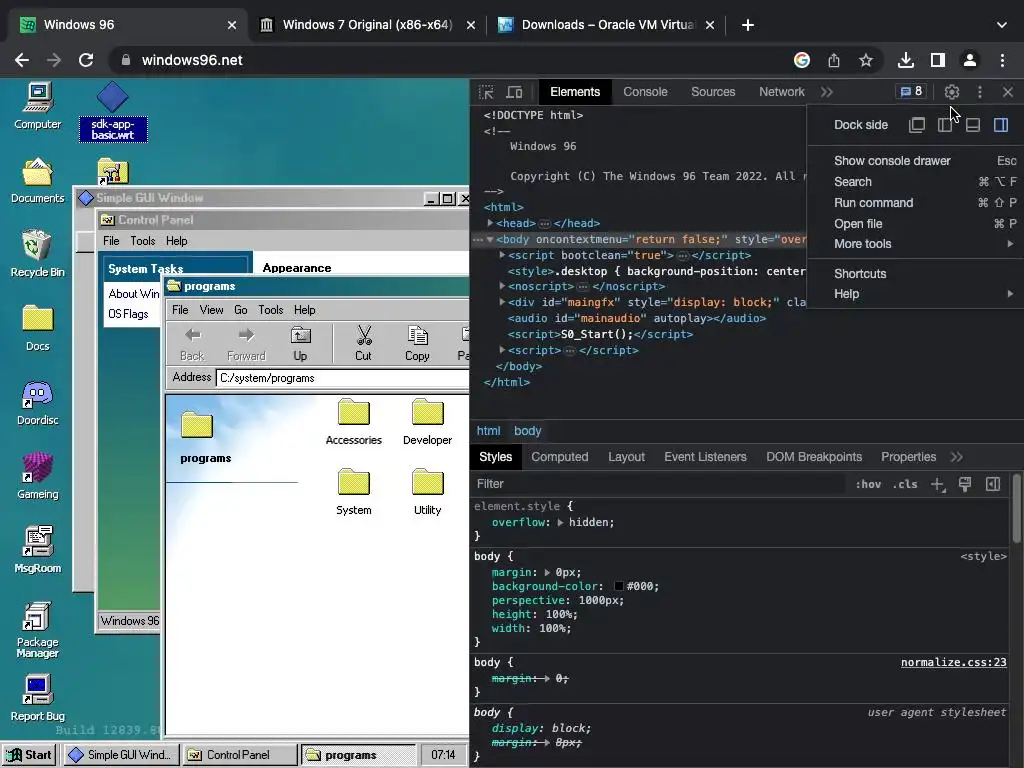
Task: Expand the div maingfx element
Action: point(502,302)
